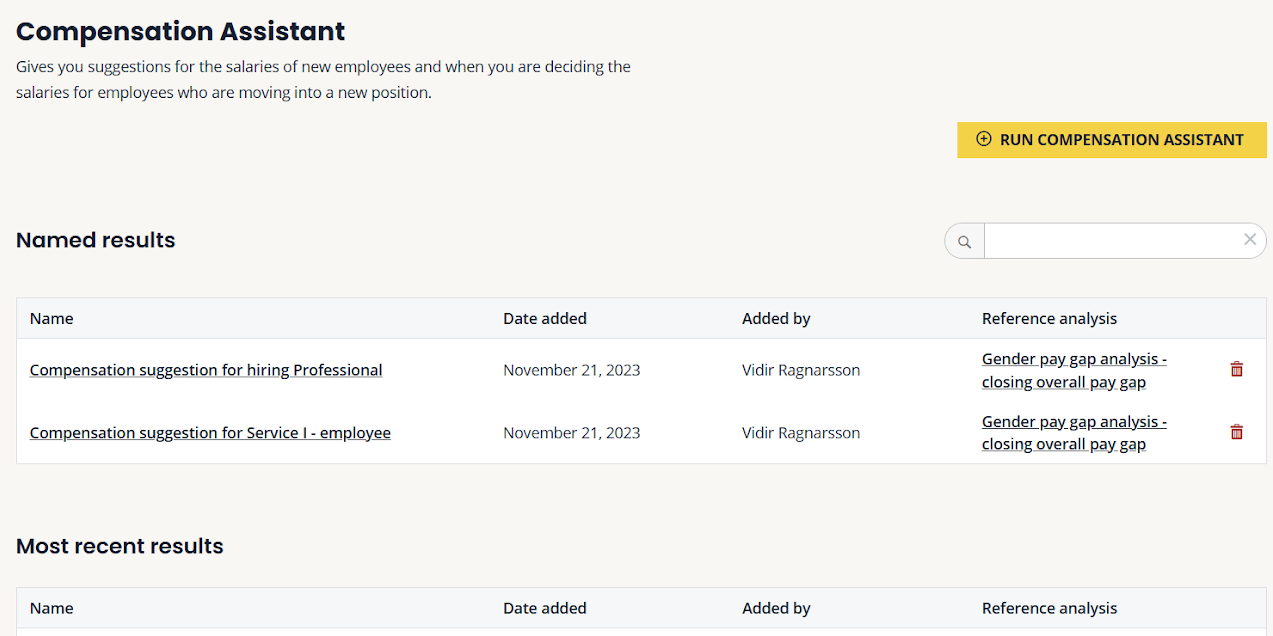Image resolution: width=1273 pixels, height=636 pixels.
Task: Sort Named results by the Added by column
Action: point(776,319)
